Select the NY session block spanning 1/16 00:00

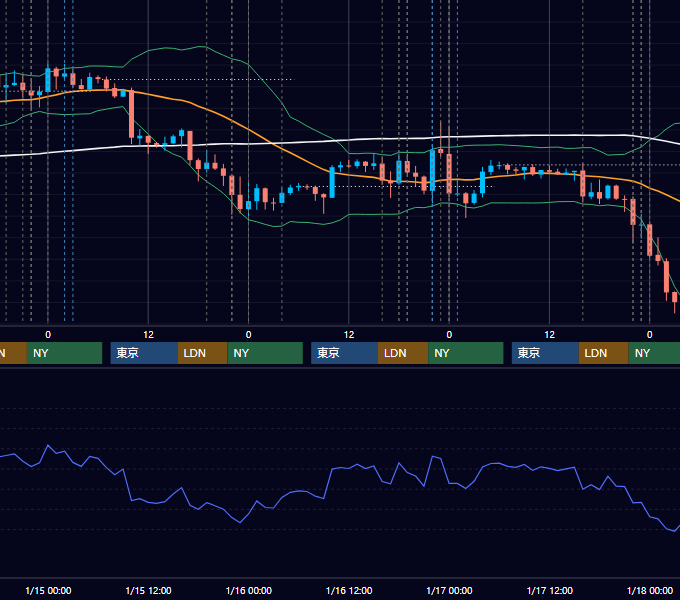point(265,353)
